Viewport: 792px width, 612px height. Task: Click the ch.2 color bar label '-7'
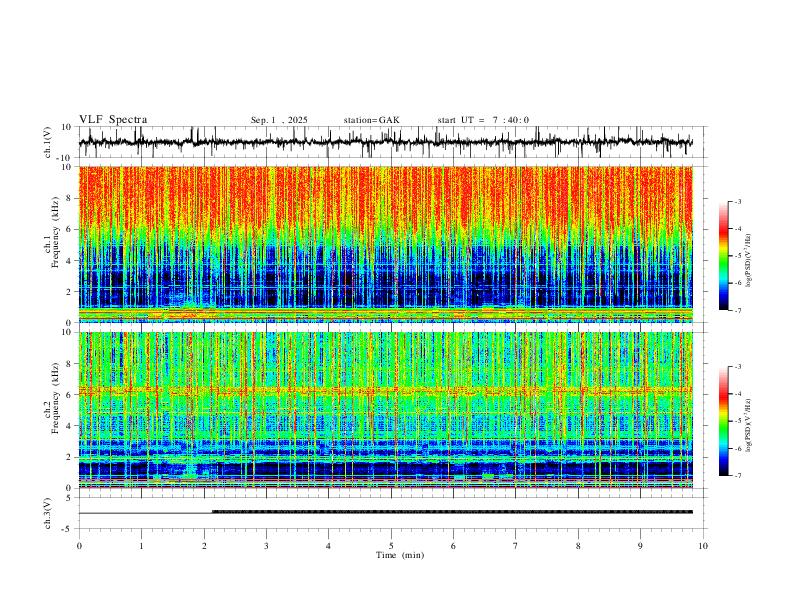737,475
